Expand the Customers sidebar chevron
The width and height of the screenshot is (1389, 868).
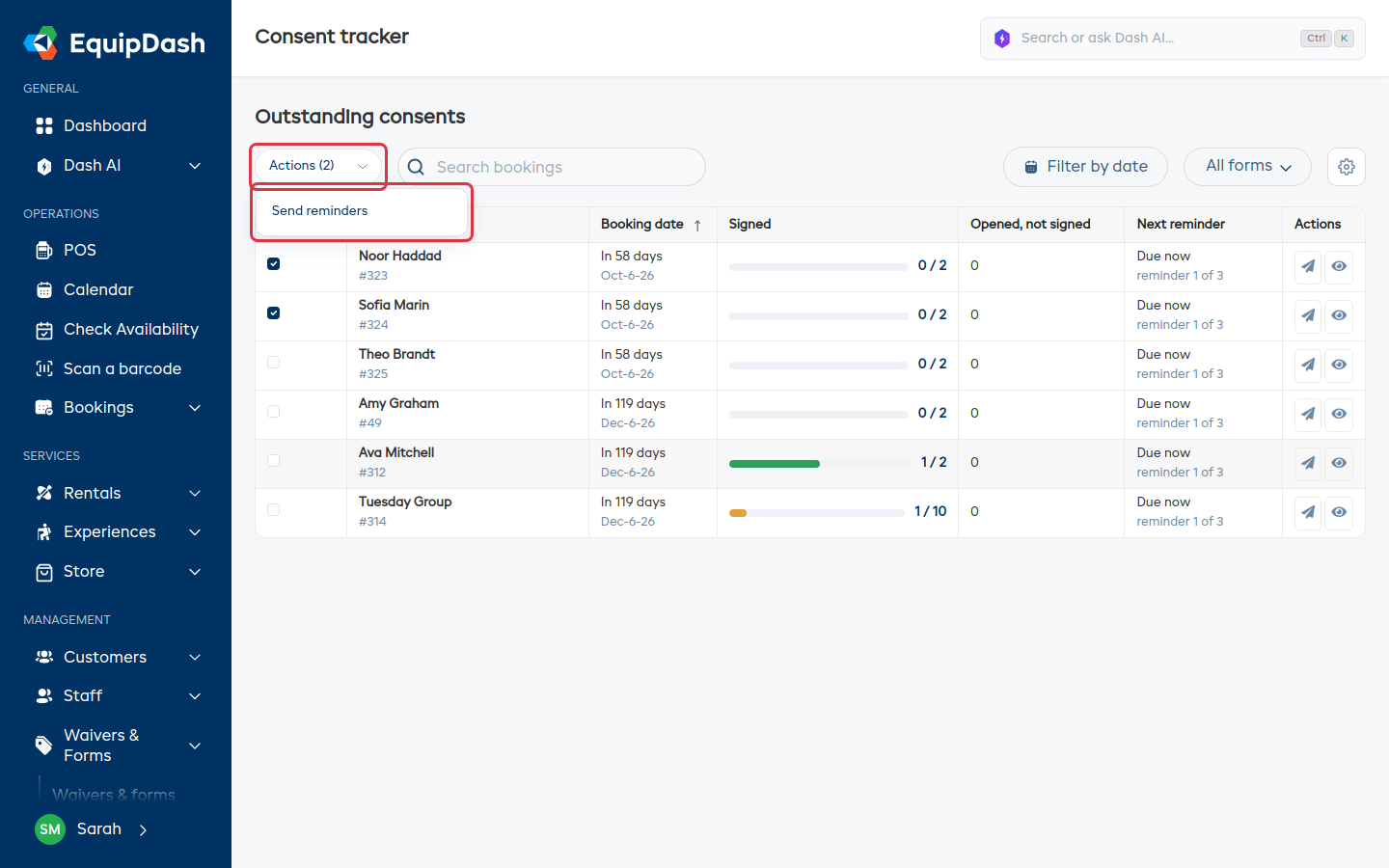point(195,657)
